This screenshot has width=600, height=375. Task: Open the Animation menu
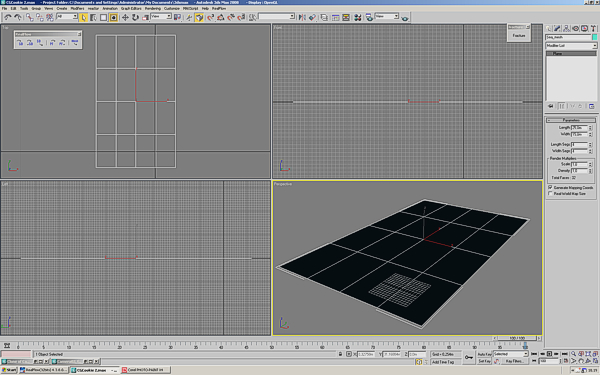110,8
